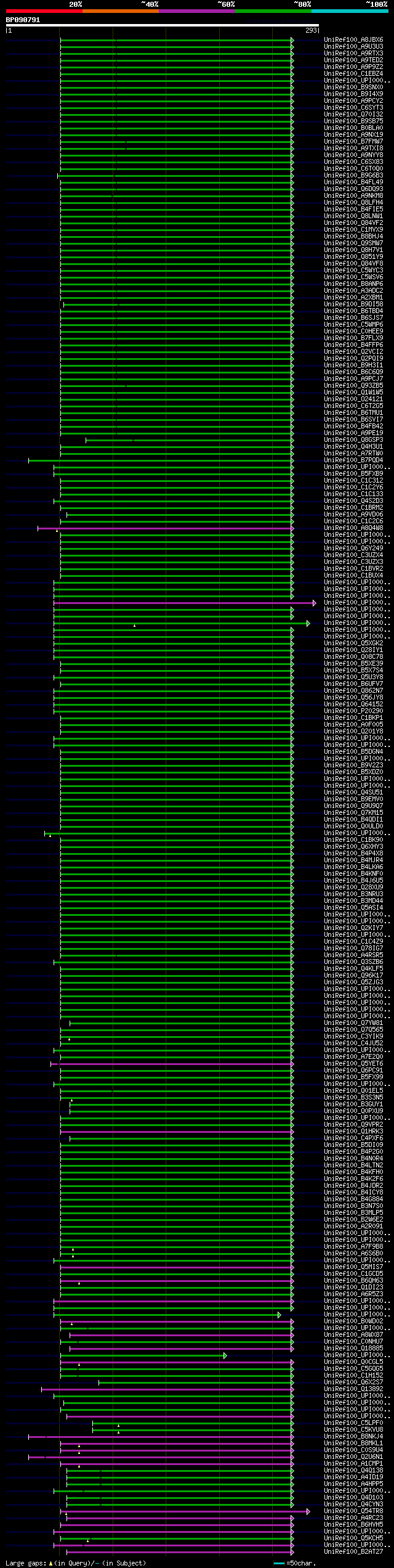
Task: Select hit UniRef100_Q70I32
Action: pos(353,115)
